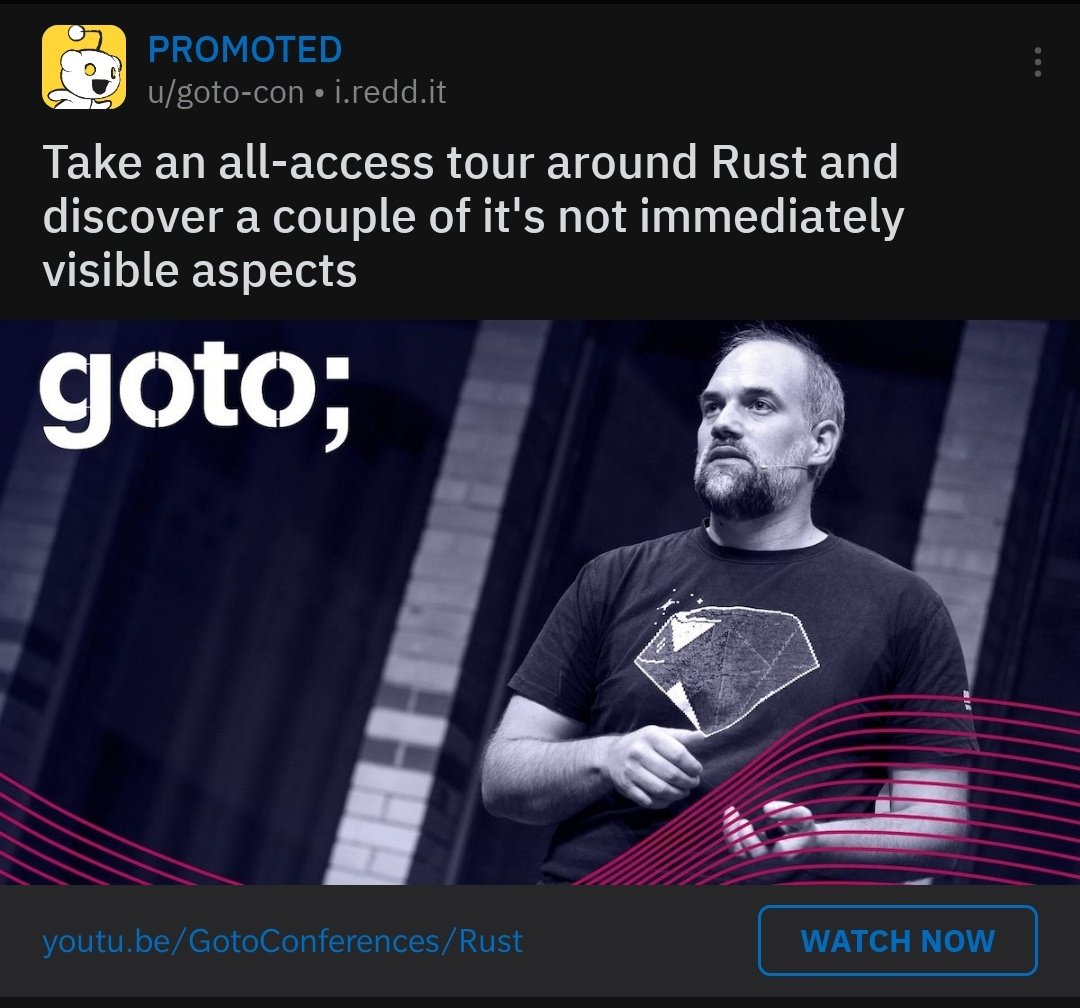Open the post titled "Take an all-access tour around Rust"
Screen dimensions: 1080x1008
point(473,216)
